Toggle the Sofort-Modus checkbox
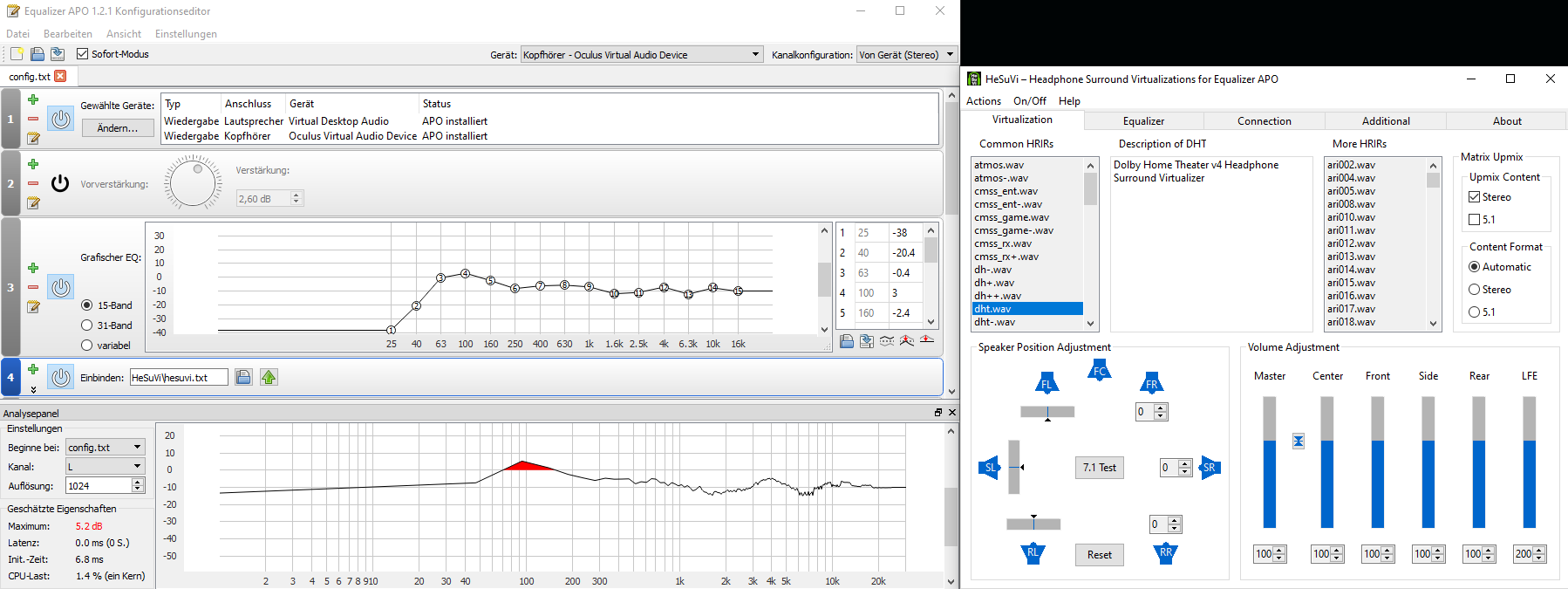The width and height of the screenshot is (1568, 589). coord(83,54)
